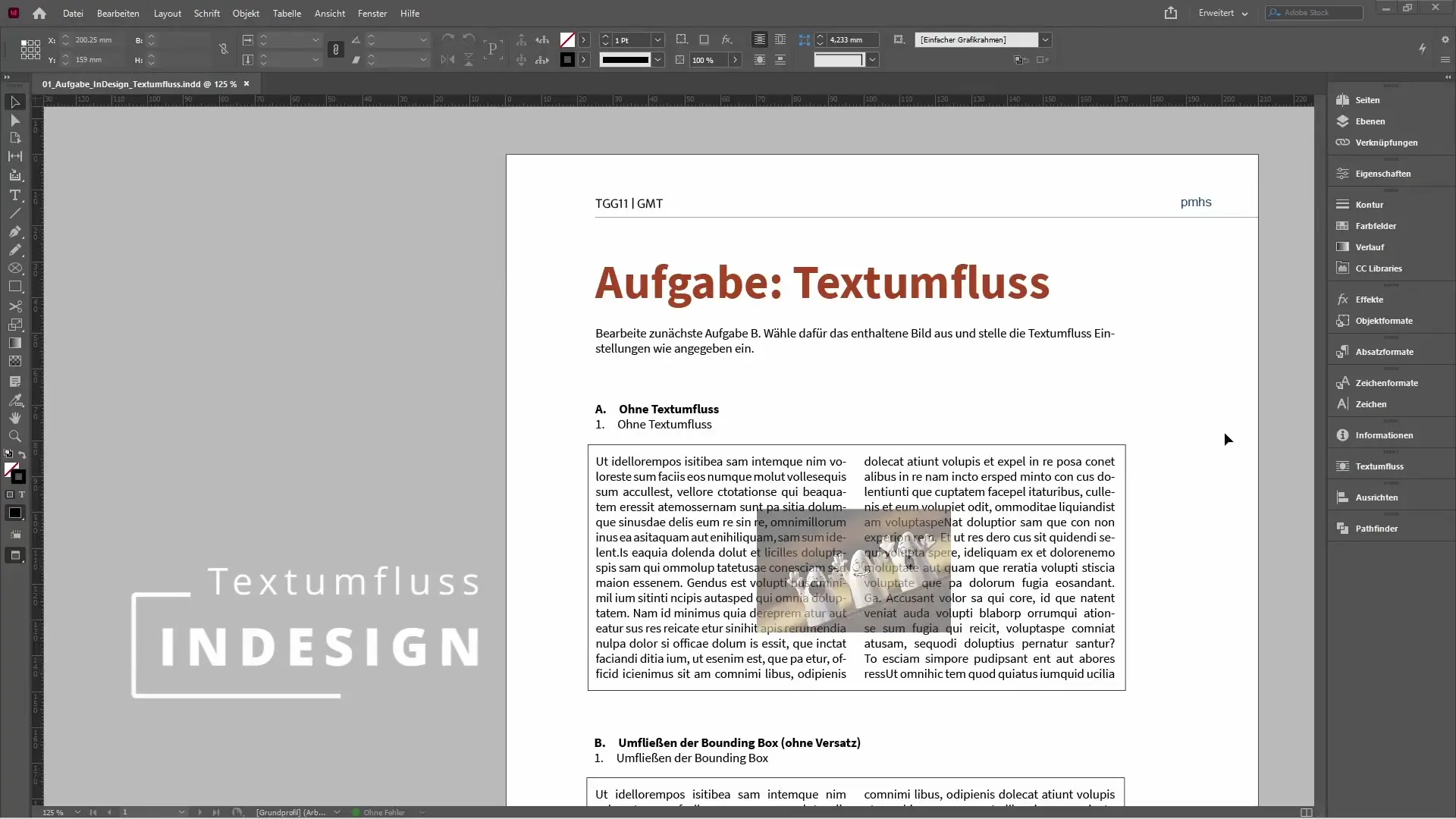
Task: Open the Schrift menu
Action: 206,13
